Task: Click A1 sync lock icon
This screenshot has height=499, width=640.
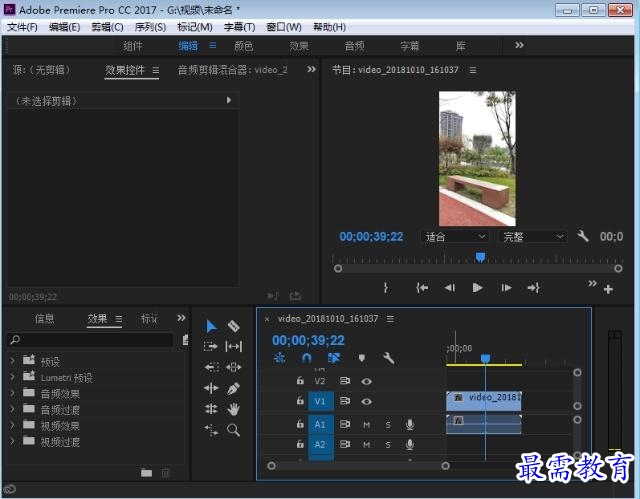Action: (345, 424)
